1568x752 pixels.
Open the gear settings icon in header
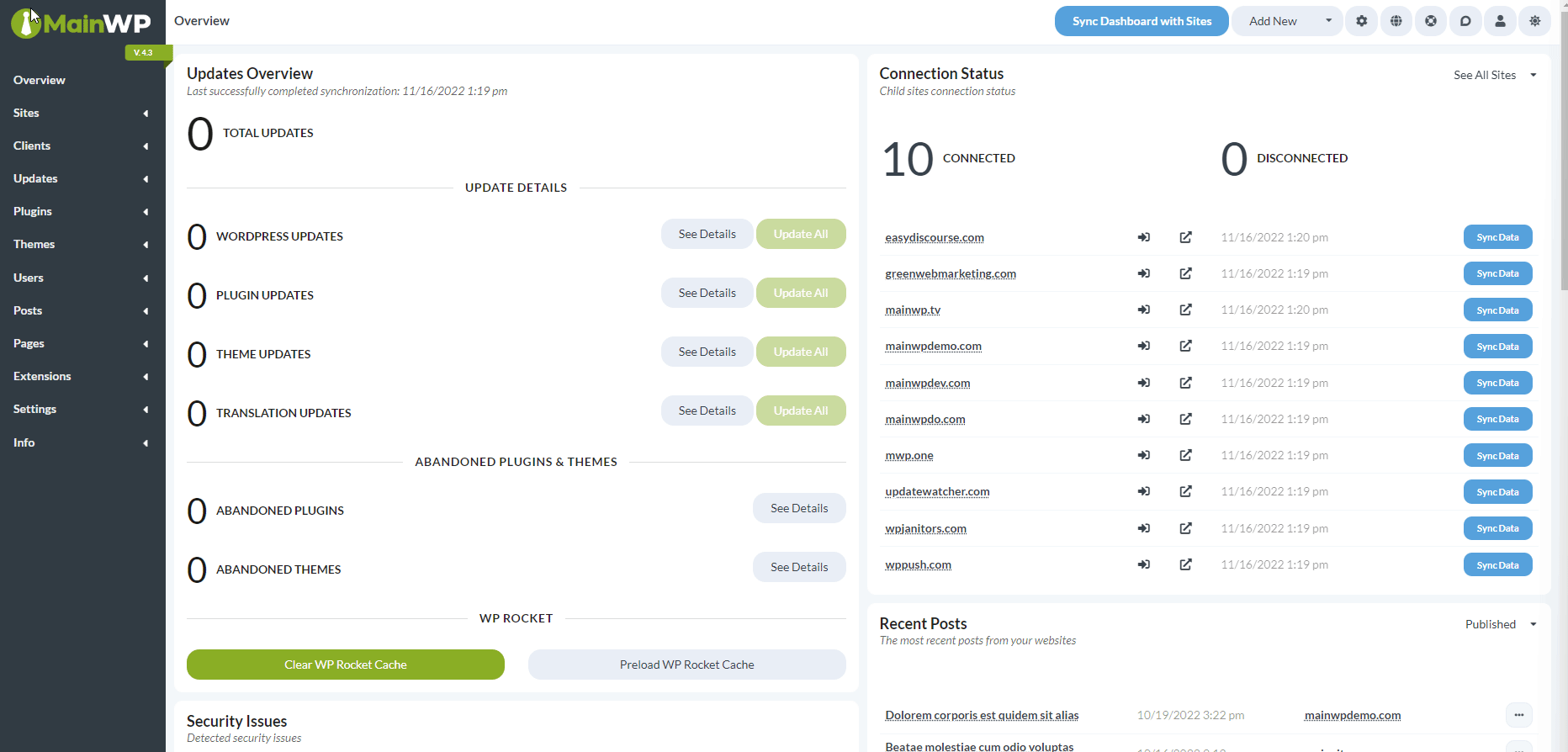click(1361, 21)
